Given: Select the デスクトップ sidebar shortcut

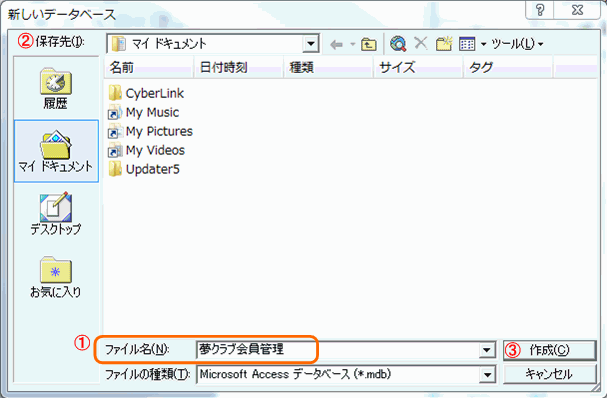Looking at the screenshot, I should click(x=56, y=214).
